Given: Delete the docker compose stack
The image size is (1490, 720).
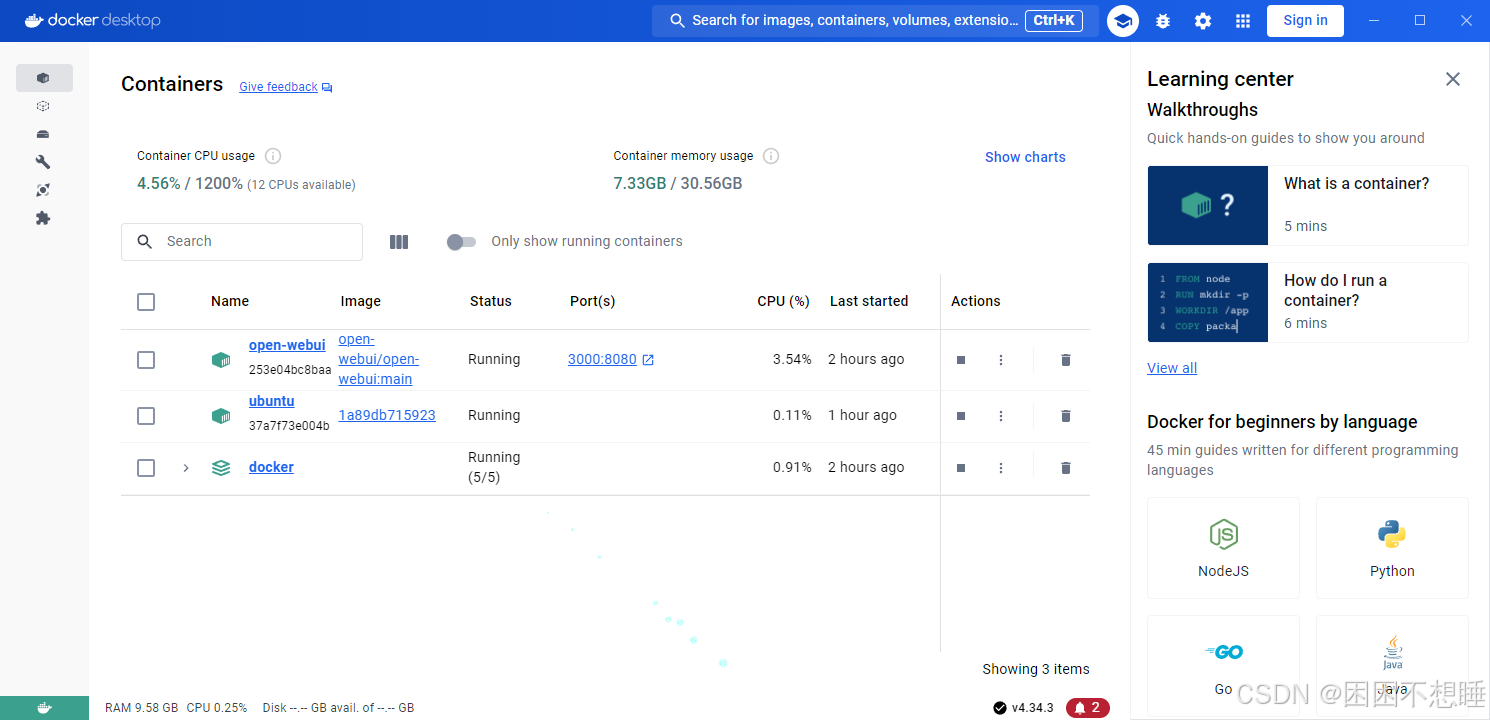Looking at the screenshot, I should pyautogui.click(x=1066, y=468).
